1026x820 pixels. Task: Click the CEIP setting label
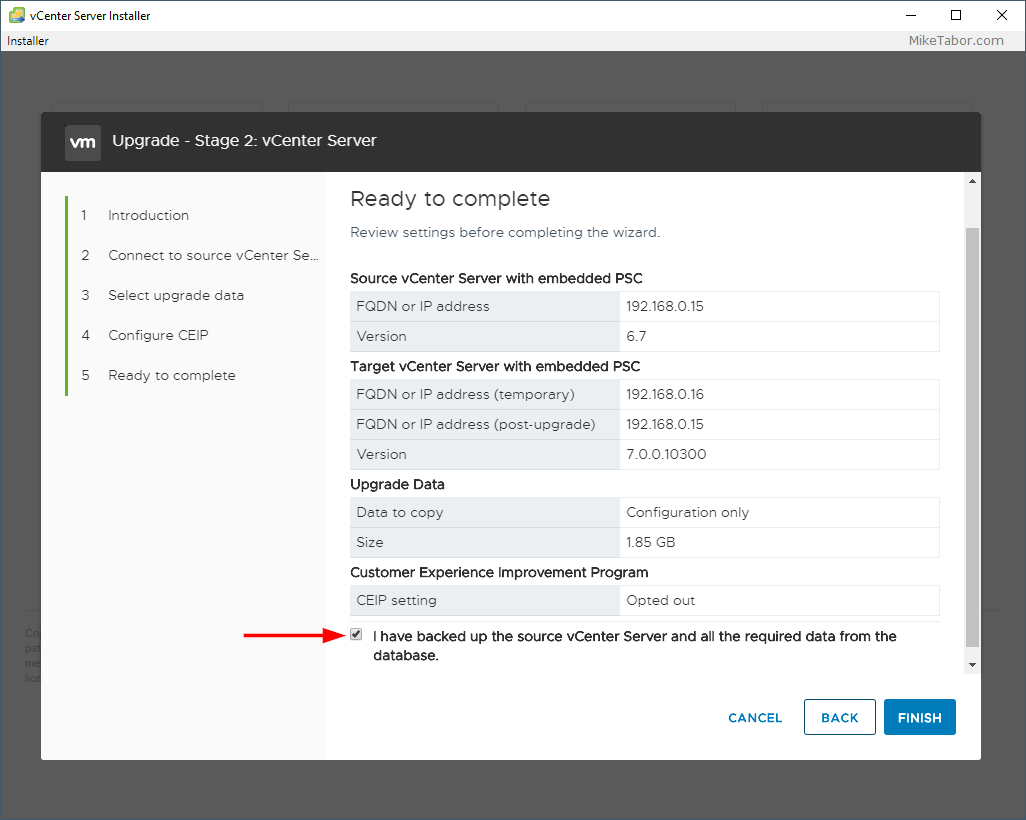coord(397,600)
